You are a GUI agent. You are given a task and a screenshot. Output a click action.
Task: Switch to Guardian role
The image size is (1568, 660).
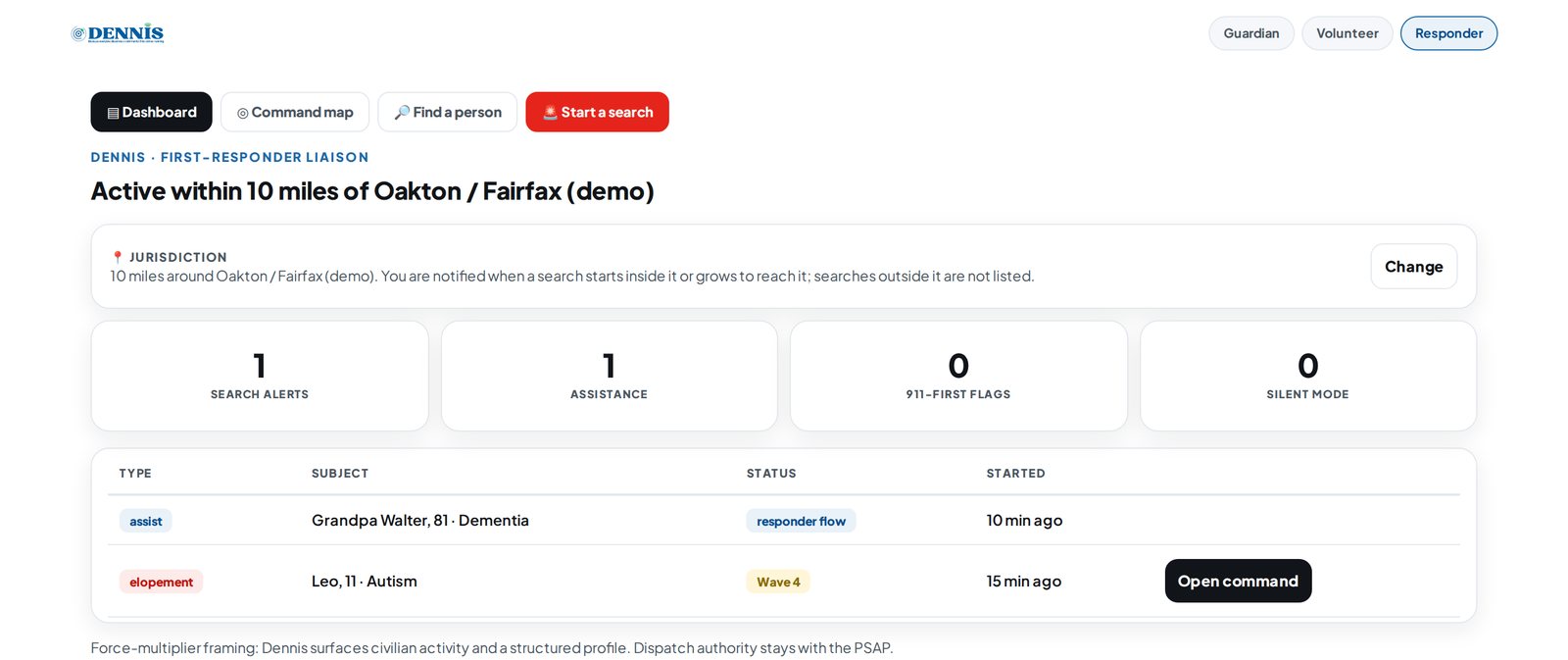(x=1251, y=33)
